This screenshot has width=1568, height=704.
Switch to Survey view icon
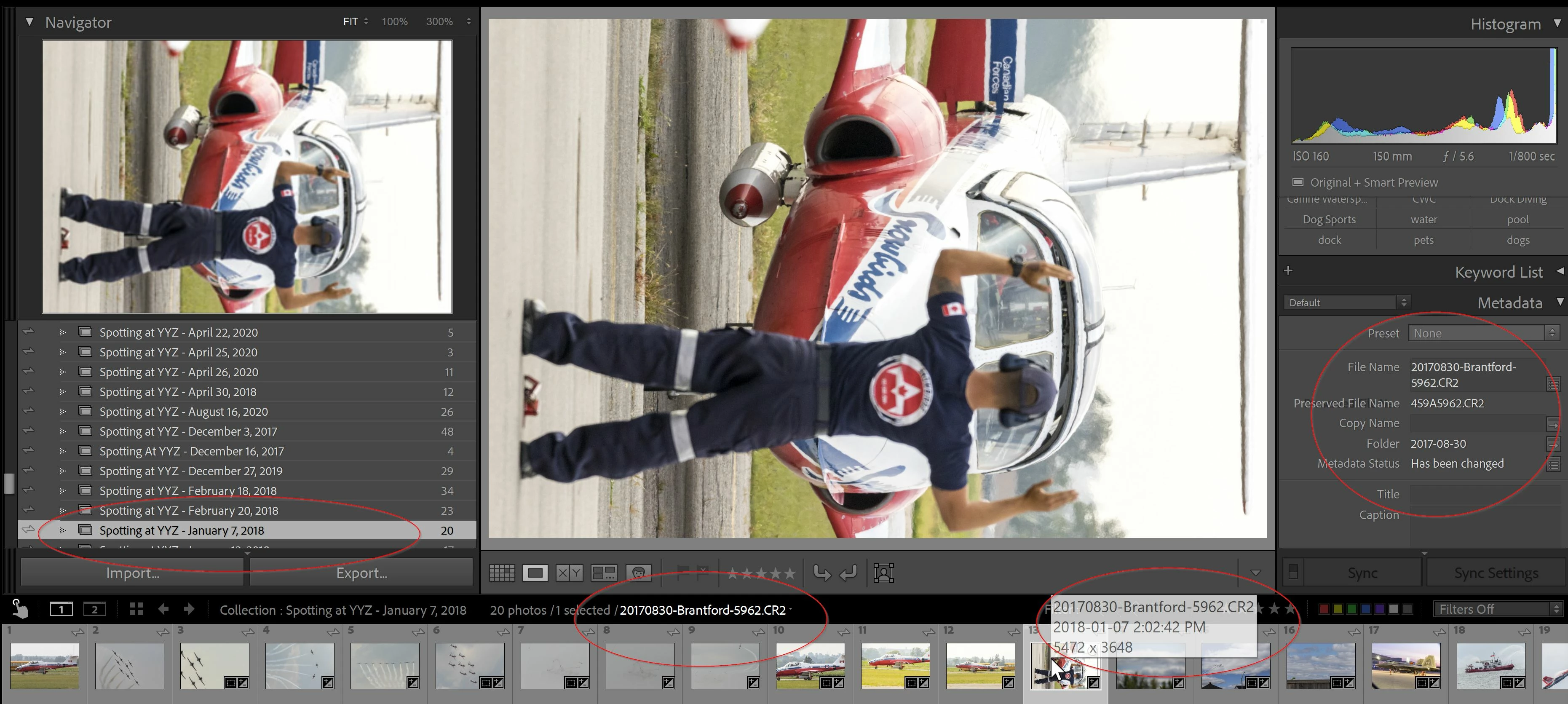click(604, 573)
